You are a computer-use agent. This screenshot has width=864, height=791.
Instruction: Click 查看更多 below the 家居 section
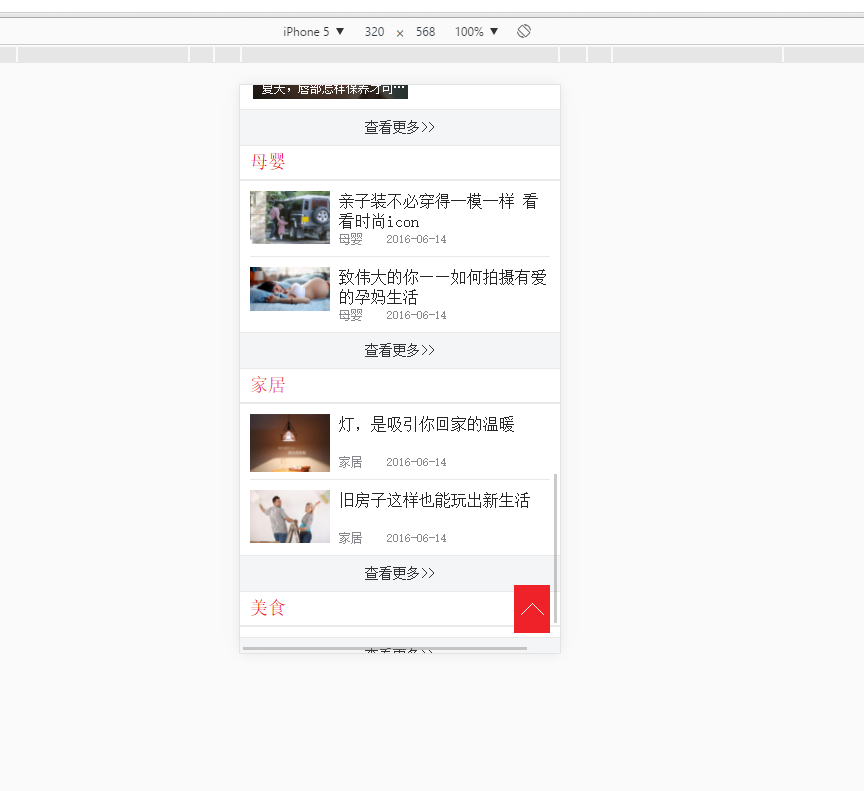[x=399, y=572]
